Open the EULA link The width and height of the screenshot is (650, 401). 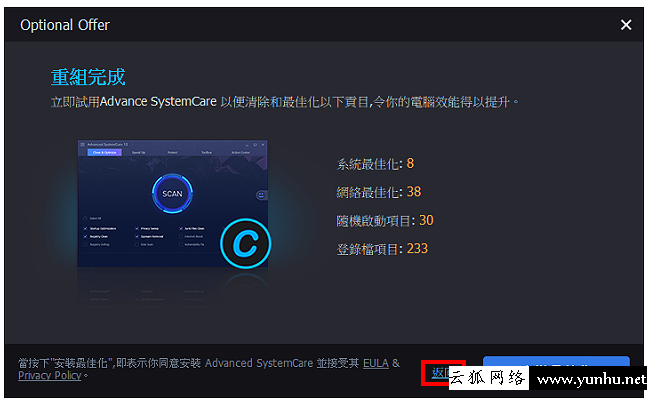376,363
